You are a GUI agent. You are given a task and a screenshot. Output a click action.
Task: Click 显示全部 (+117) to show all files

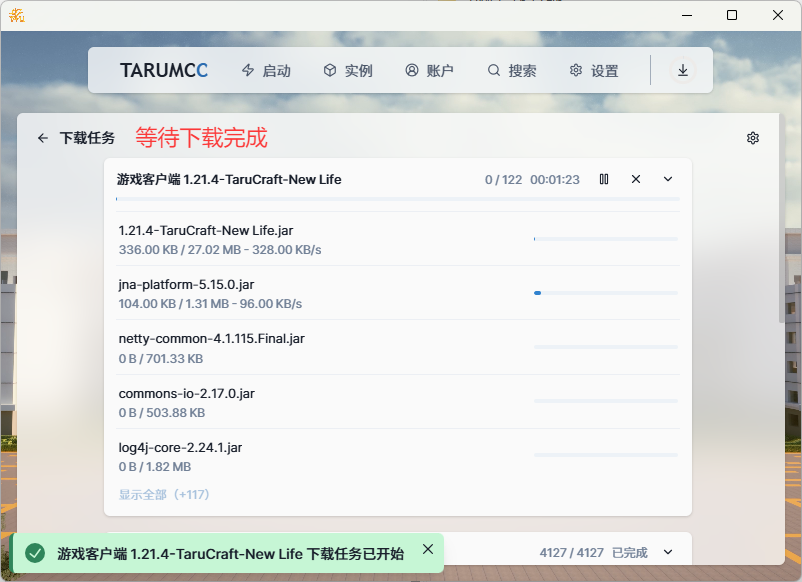tap(164, 495)
